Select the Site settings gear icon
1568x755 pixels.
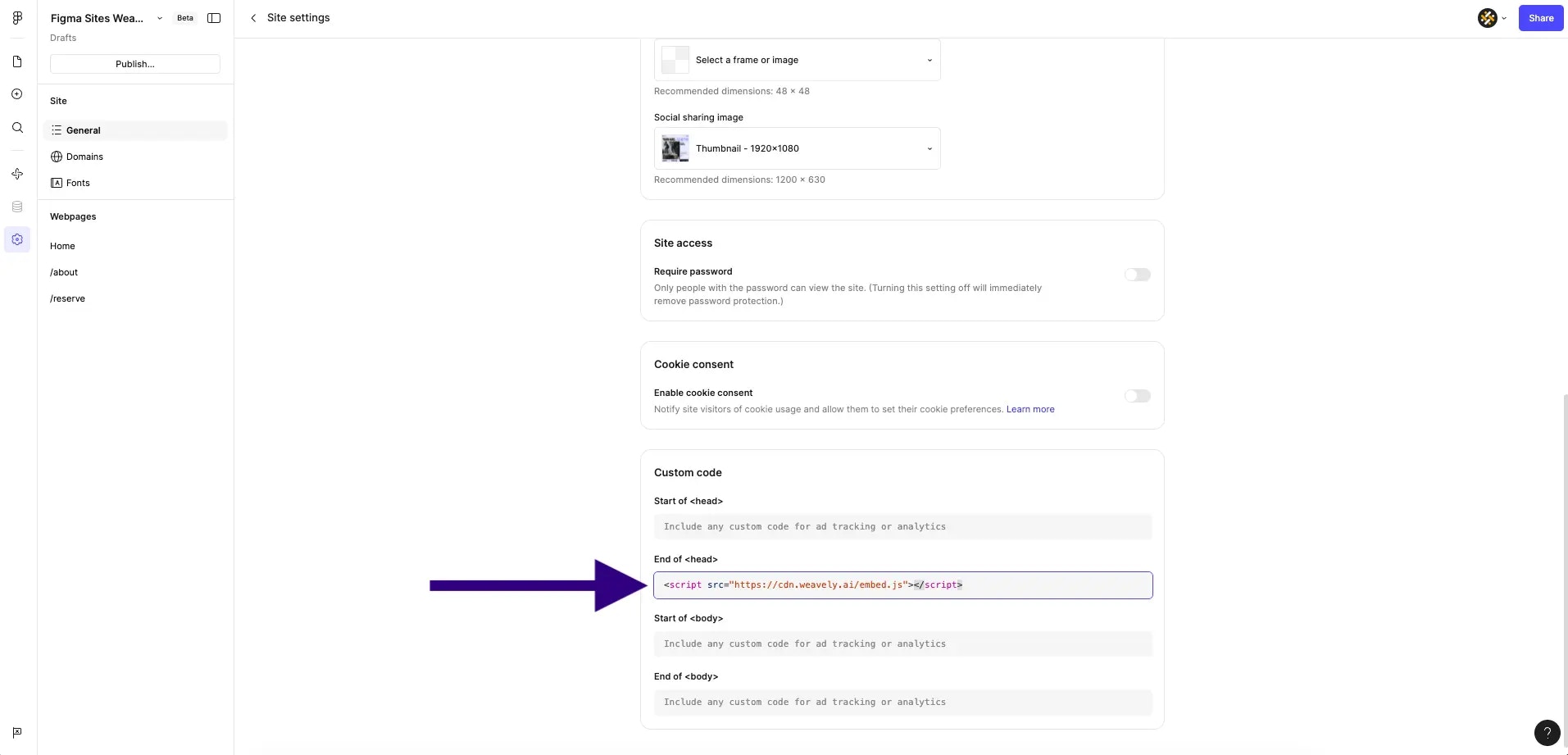(x=16, y=239)
